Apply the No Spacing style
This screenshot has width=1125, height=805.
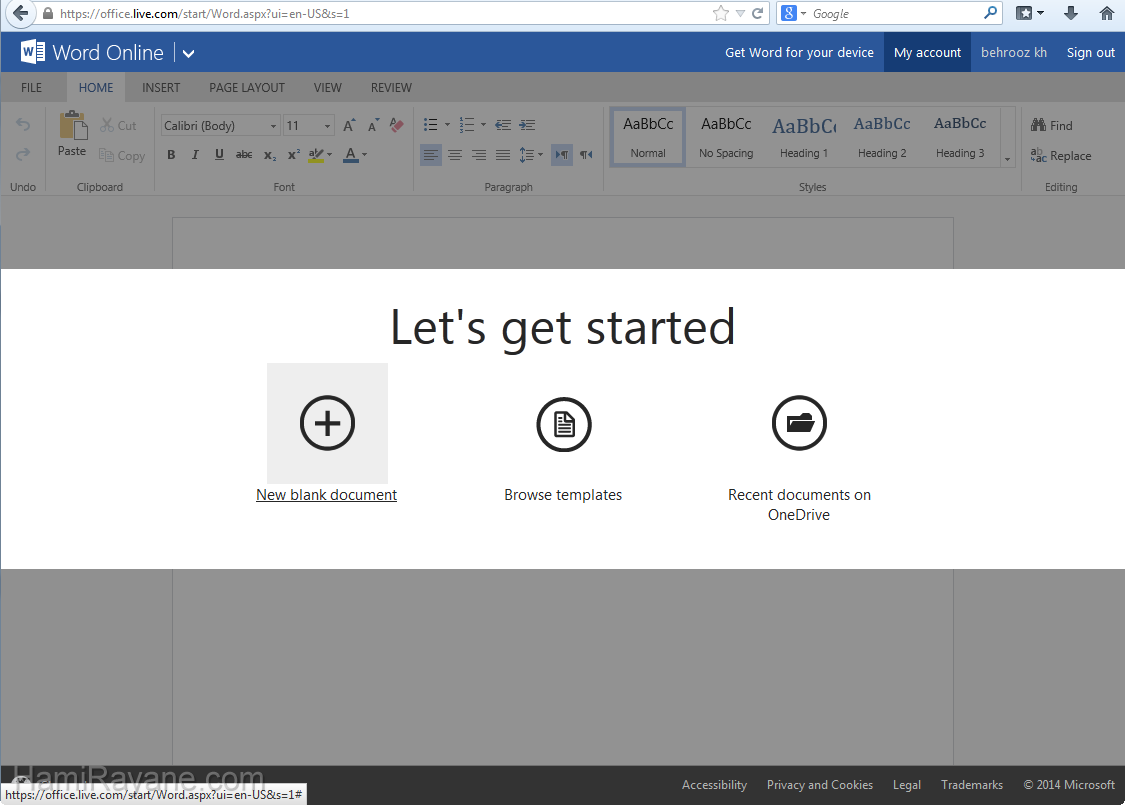[x=726, y=137]
